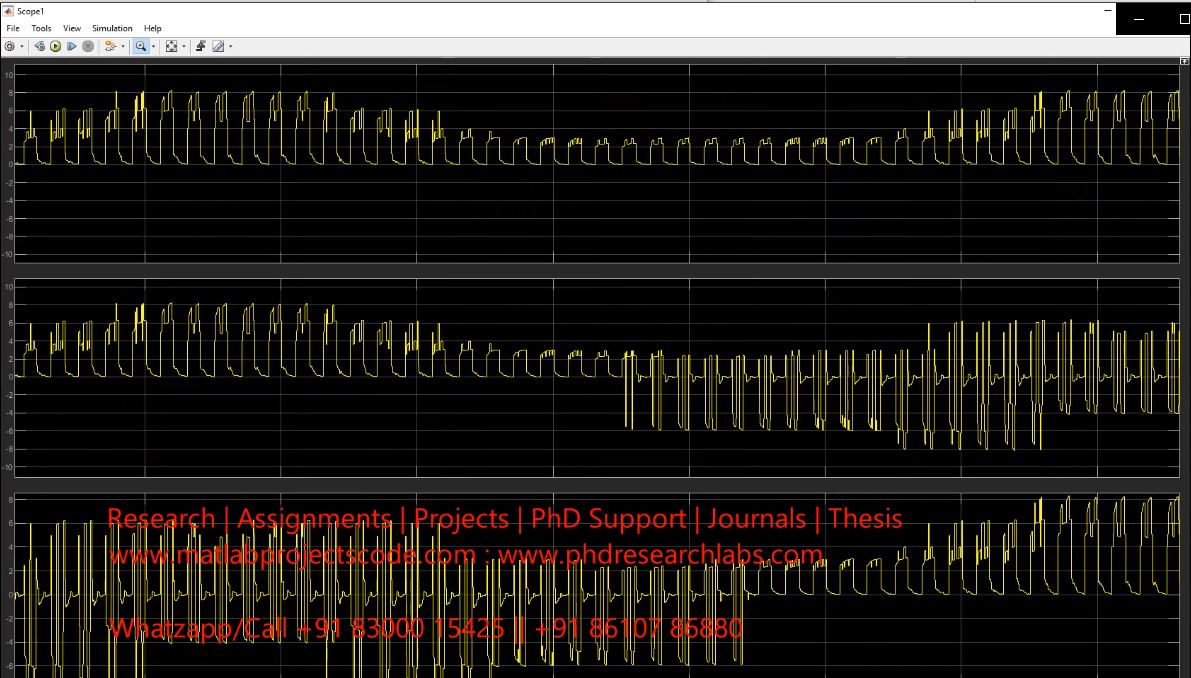Open the Triggers tool icon

tap(200, 46)
